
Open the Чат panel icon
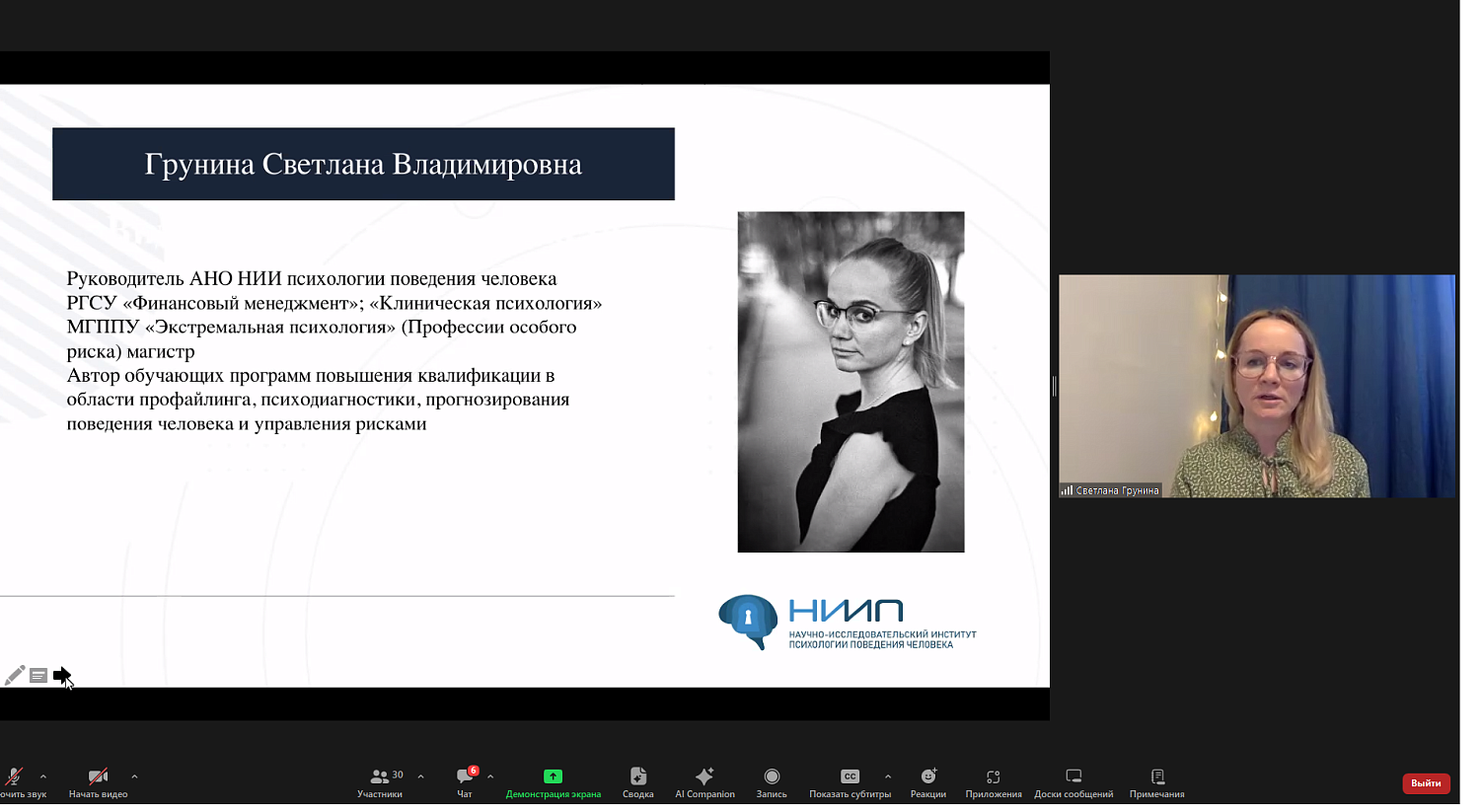pos(463,780)
